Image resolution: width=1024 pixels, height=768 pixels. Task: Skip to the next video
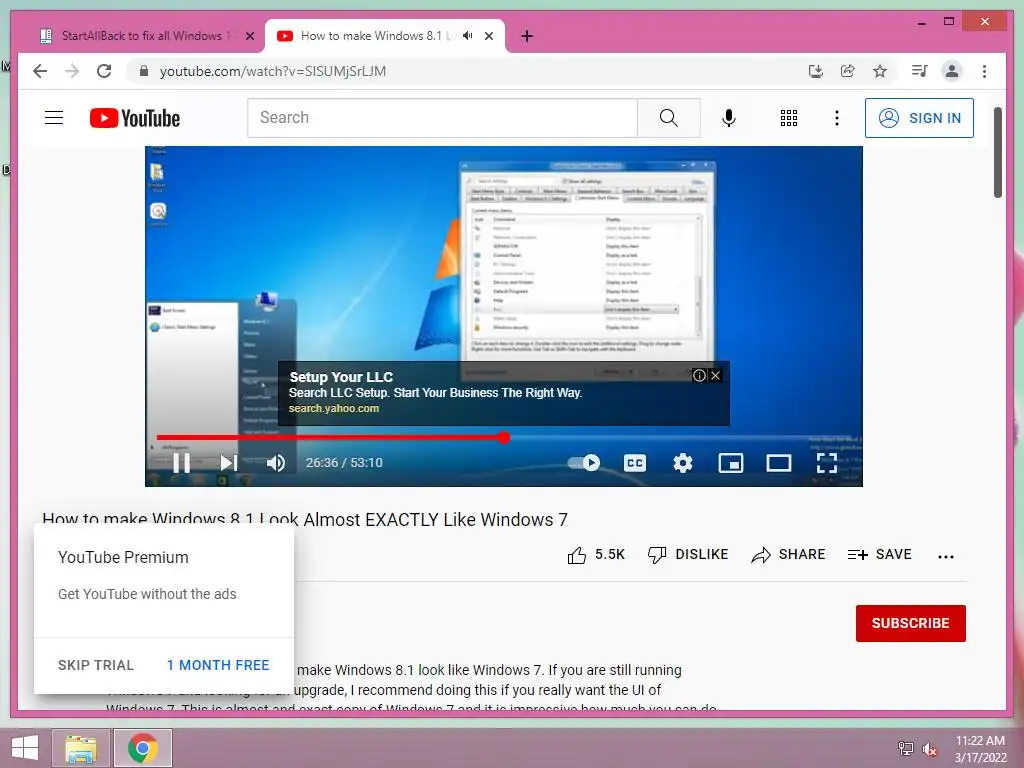[x=228, y=463]
